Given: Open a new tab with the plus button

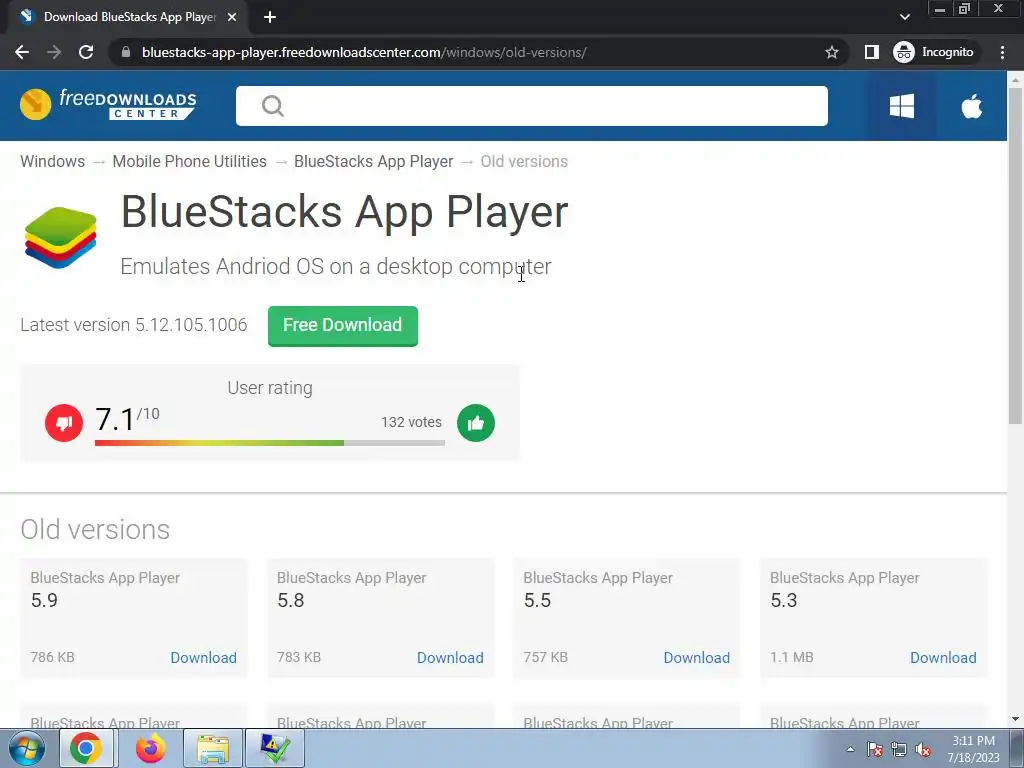Looking at the screenshot, I should point(270,17).
